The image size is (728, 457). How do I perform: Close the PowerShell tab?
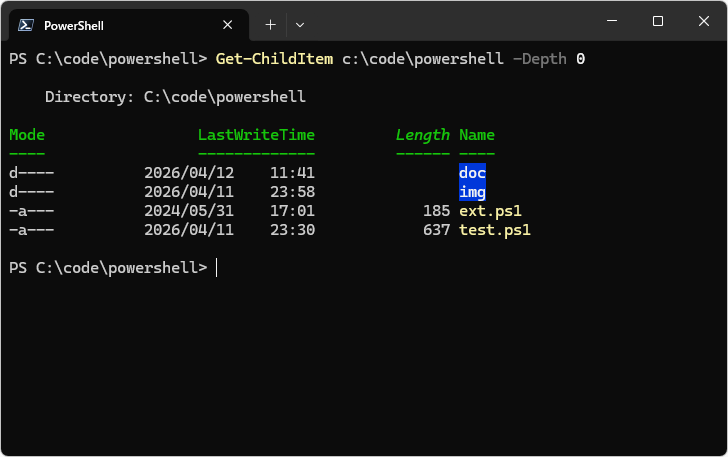(228, 25)
